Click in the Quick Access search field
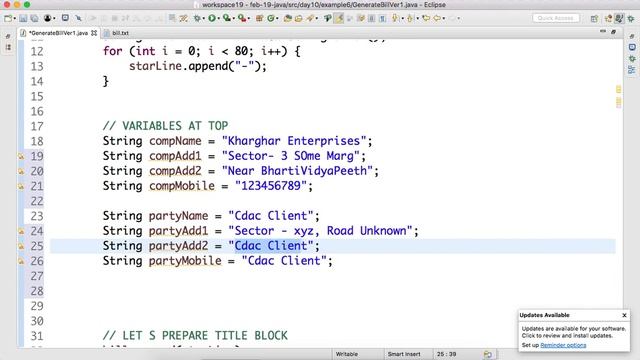The width and height of the screenshot is (640, 360). coord(556,18)
